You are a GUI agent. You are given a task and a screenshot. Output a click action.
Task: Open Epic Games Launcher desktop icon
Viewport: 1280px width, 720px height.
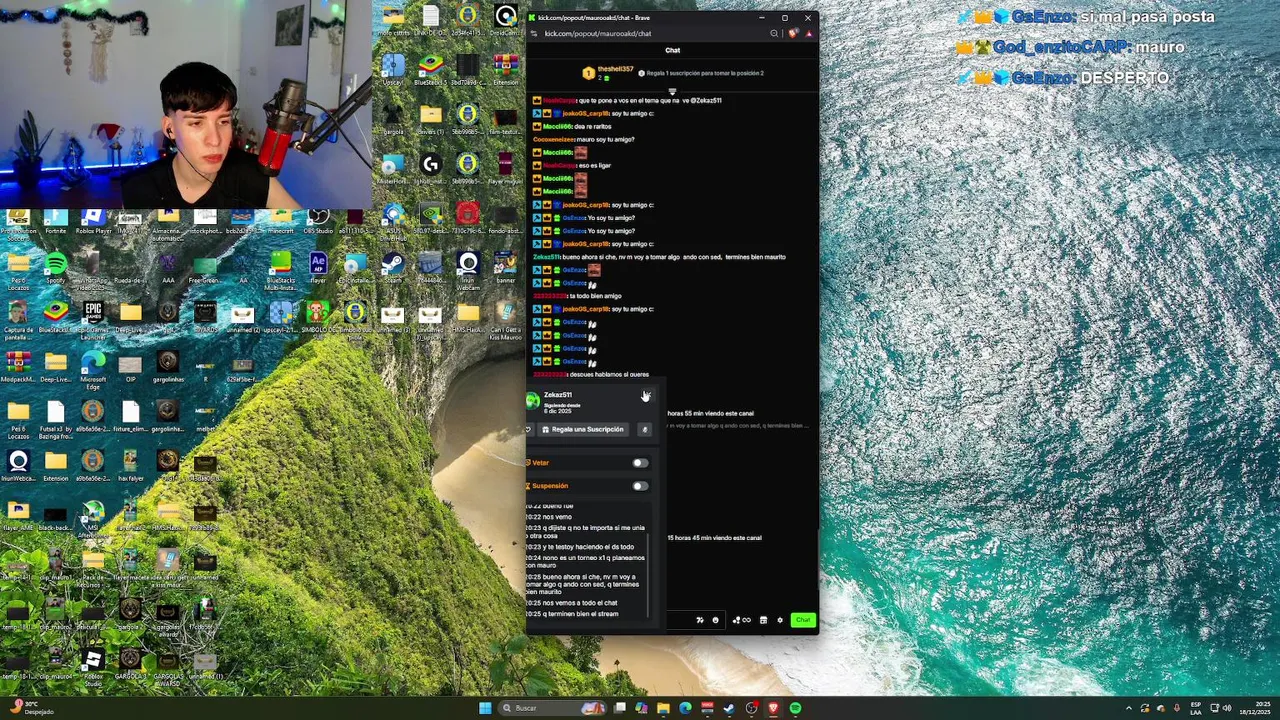(93, 320)
